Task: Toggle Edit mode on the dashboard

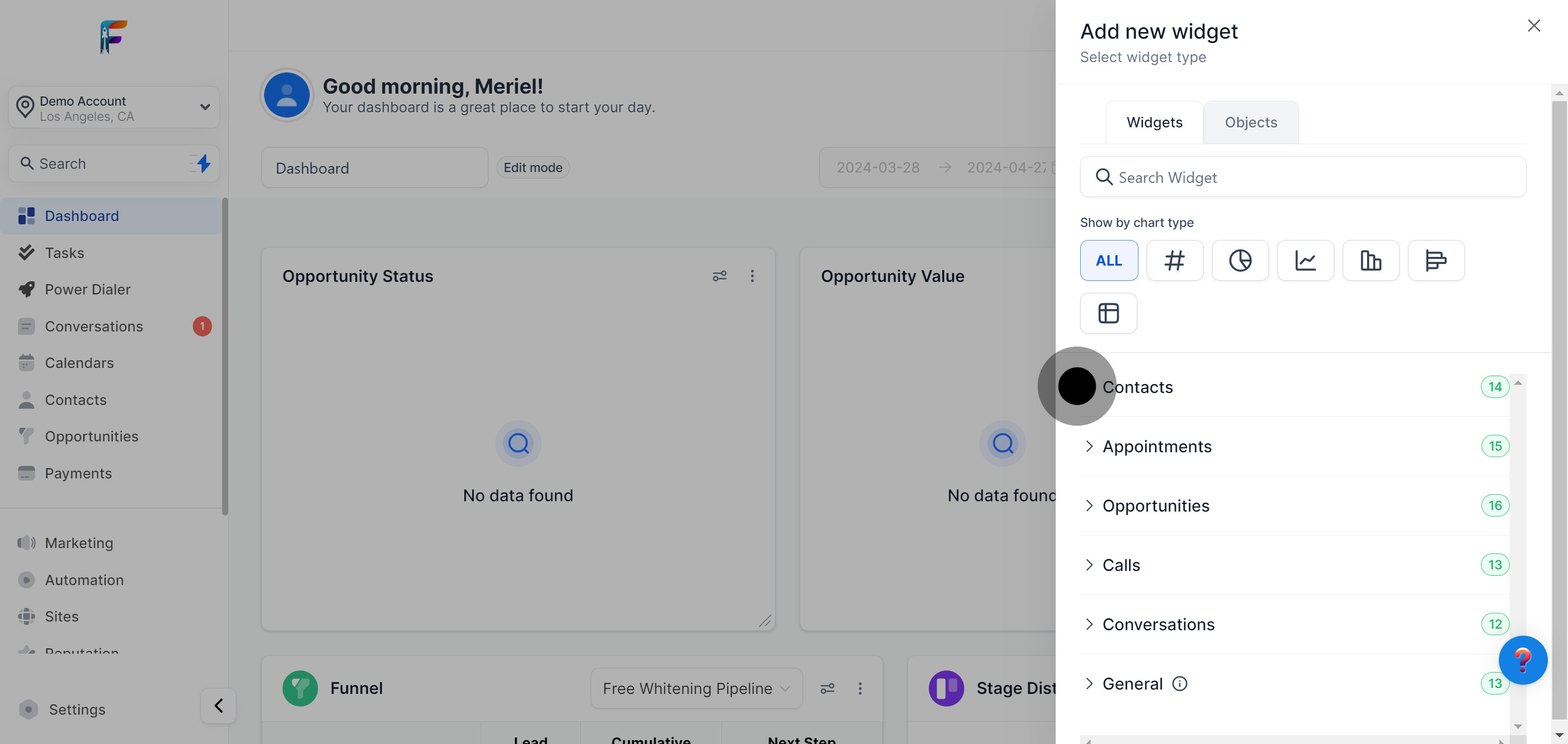Action: [532, 167]
